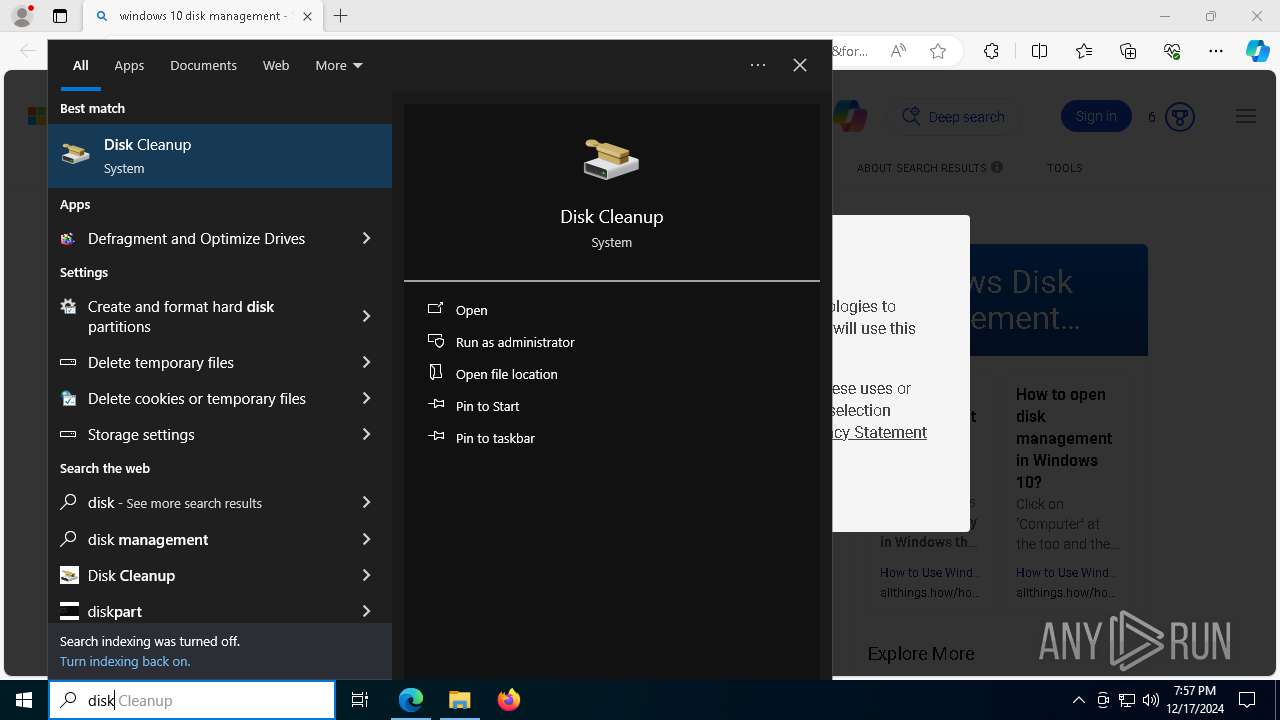Viewport: 1280px width, 720px height.
Task: Expand Create and format partitions chevron
Action: [366, 316]
